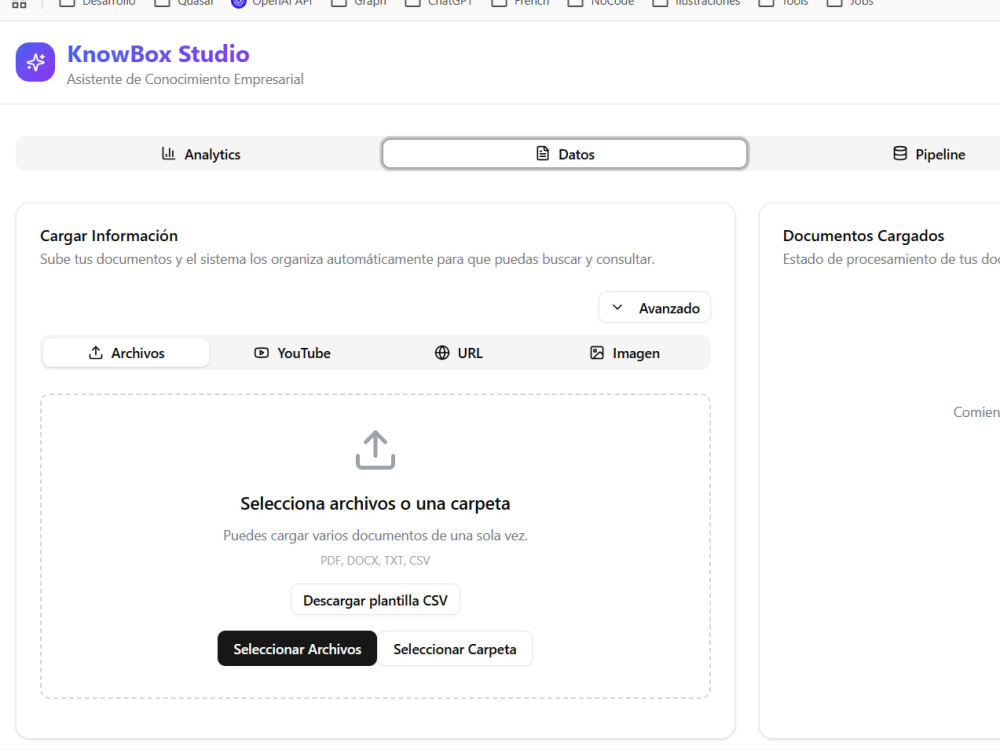This screenshot has height=750, width=1000.
Task: Click 'Selecciona archivos o una carpeta' text
Action: 375,503
